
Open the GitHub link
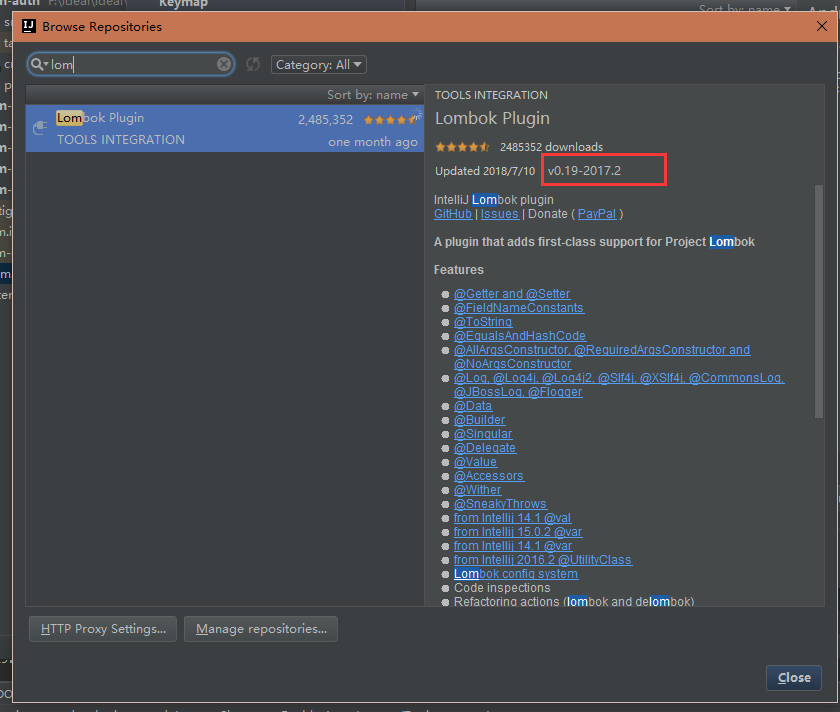453,214
